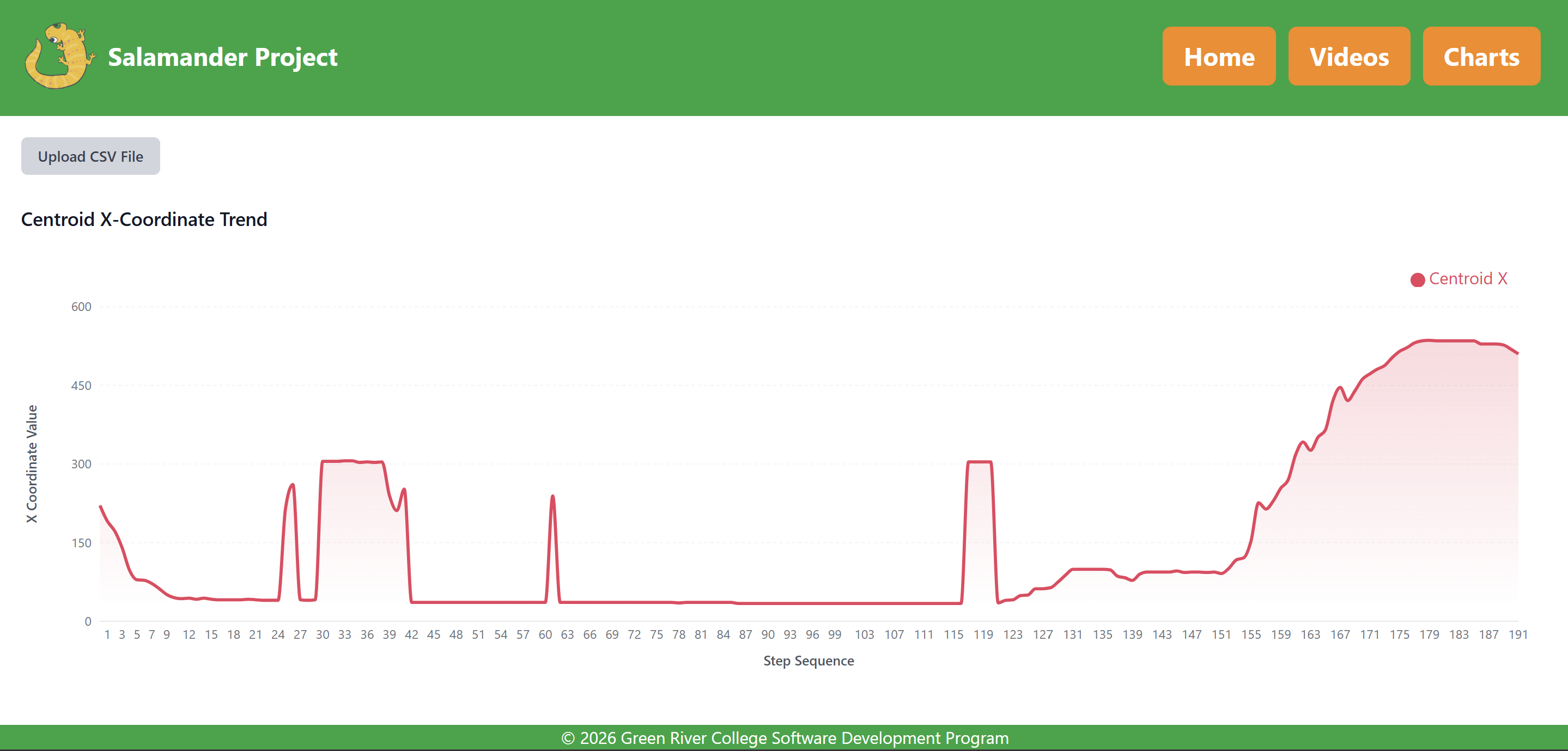This screenshot has height=751, width=1568.
Task: Click the 0 y-axis label
Action: point(88,621)
